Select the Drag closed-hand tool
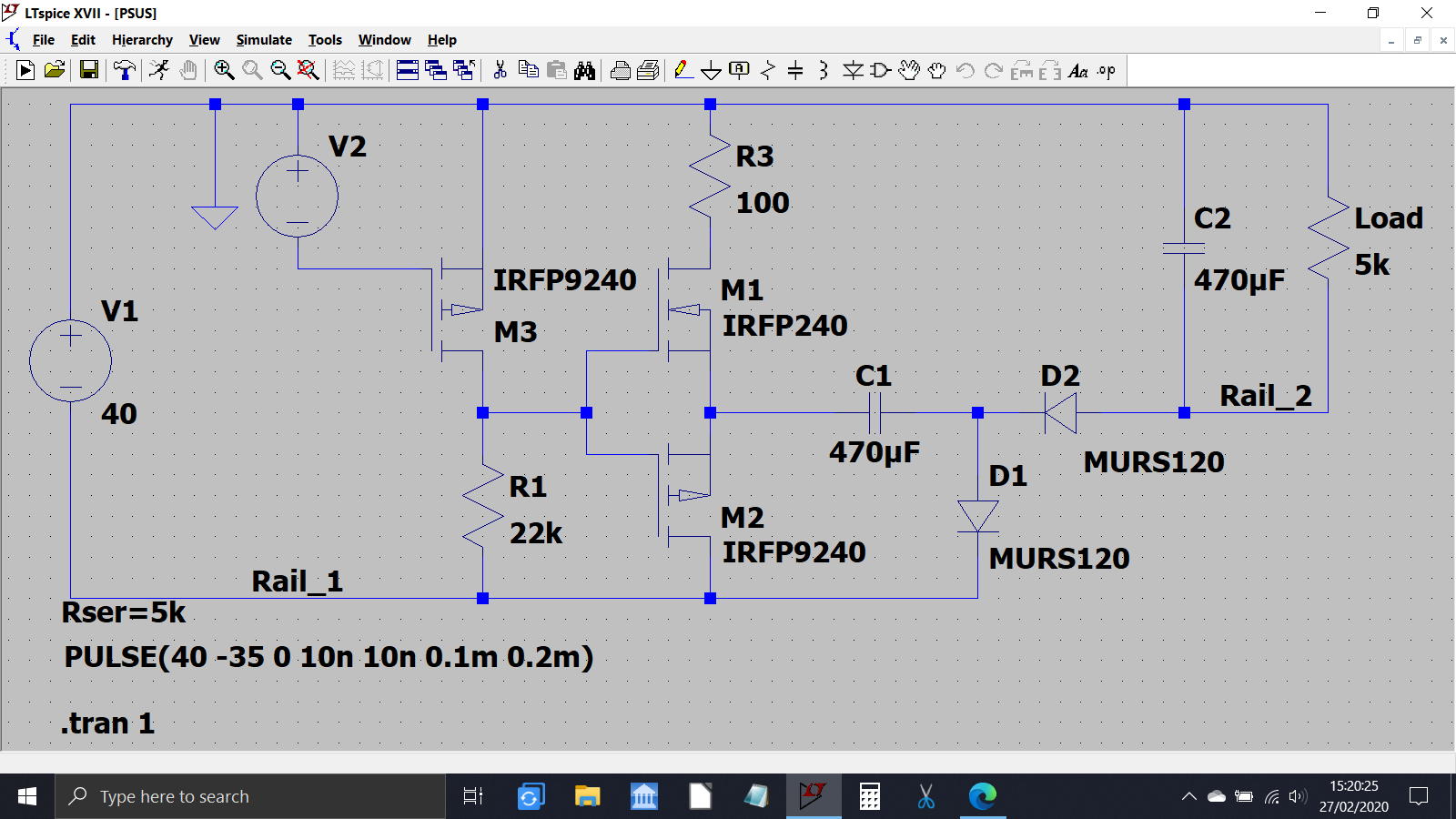The image size is (1456, 819). 936,70
